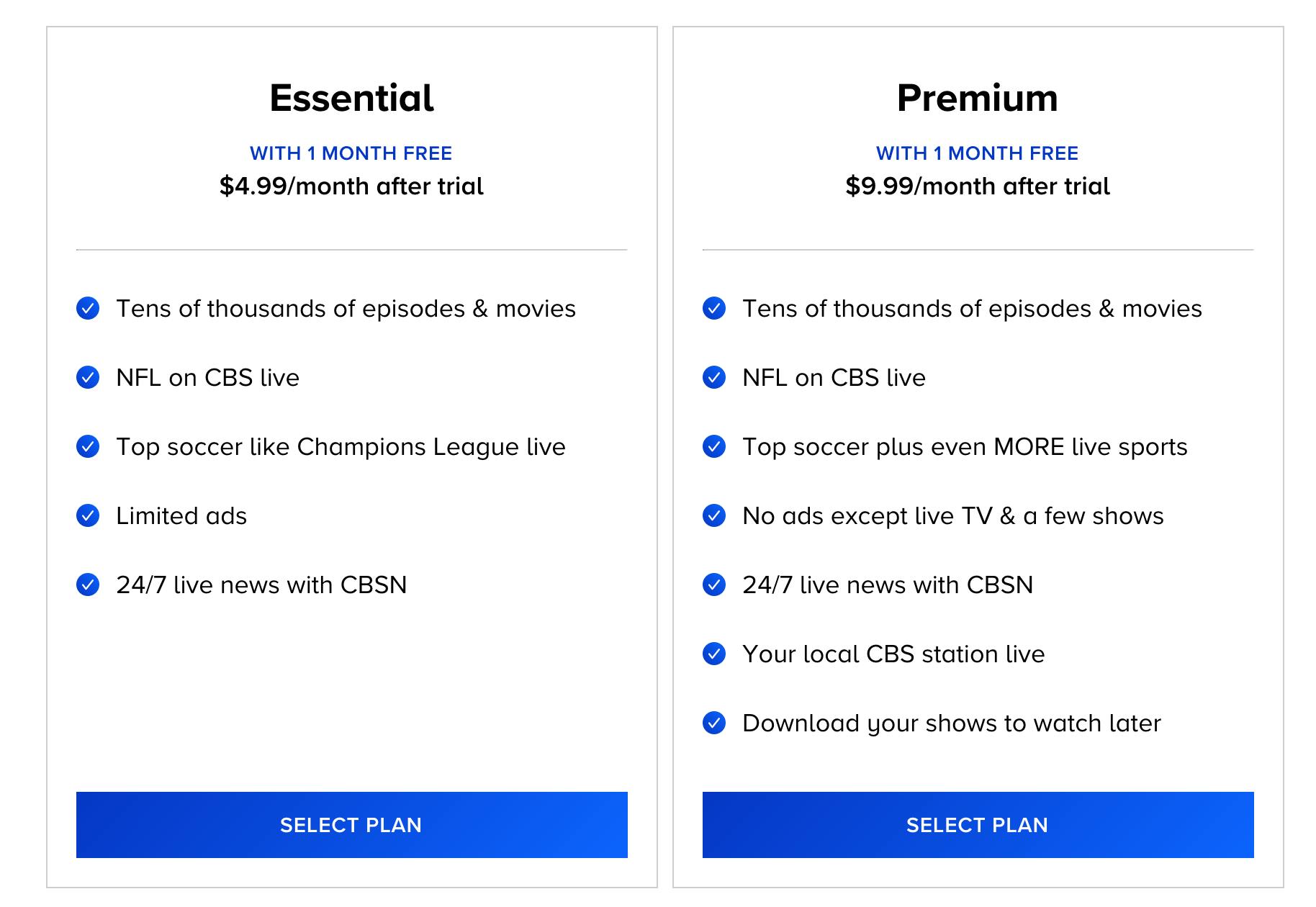Click Essential's With 1 Month Free text

351,153
